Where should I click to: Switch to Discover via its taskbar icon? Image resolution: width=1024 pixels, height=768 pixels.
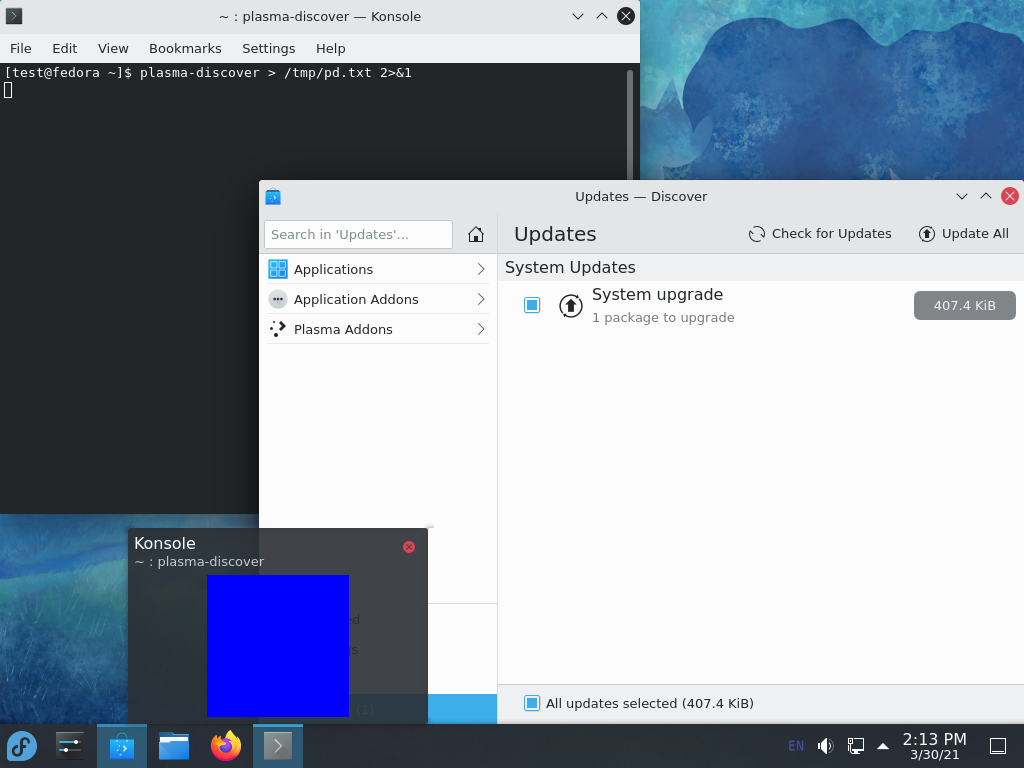tap(121, 746)
